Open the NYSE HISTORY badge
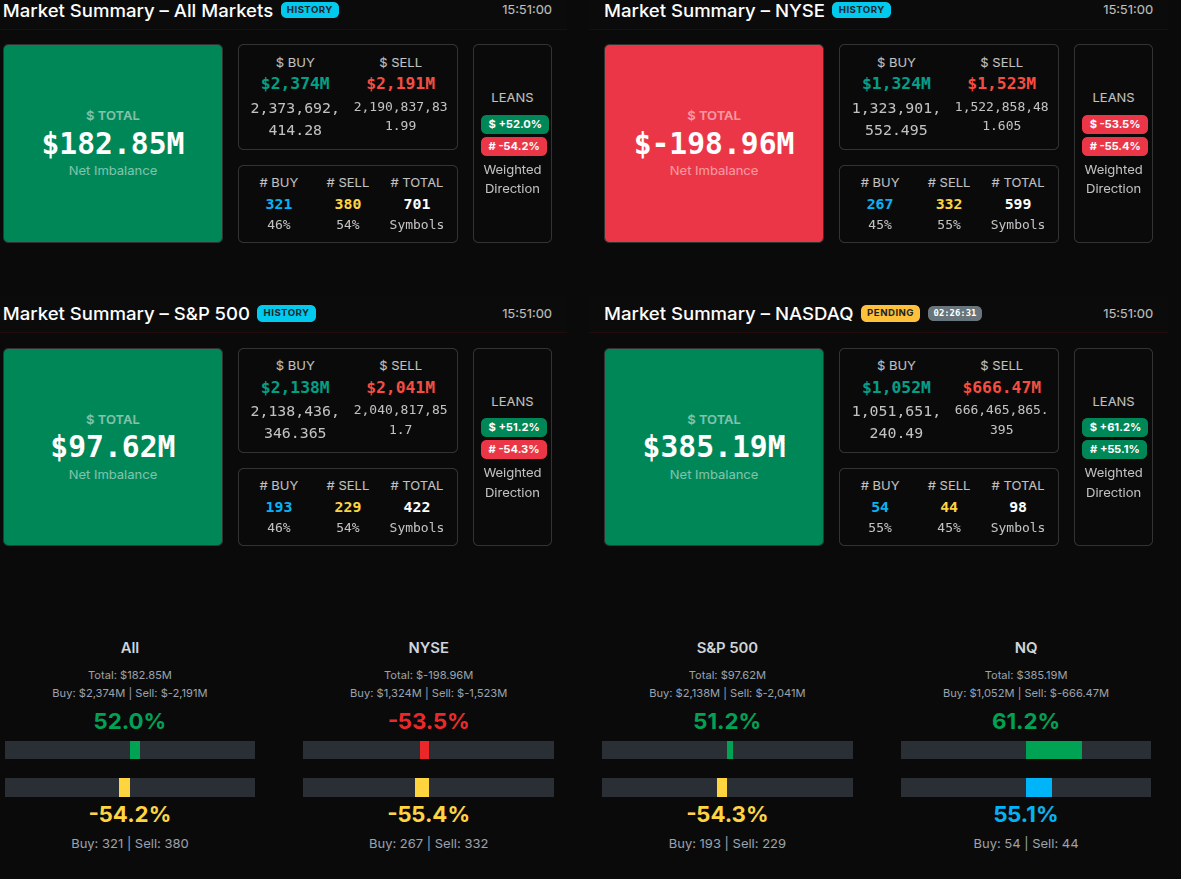The image size is (1181, 879). [x=861, y=10]
